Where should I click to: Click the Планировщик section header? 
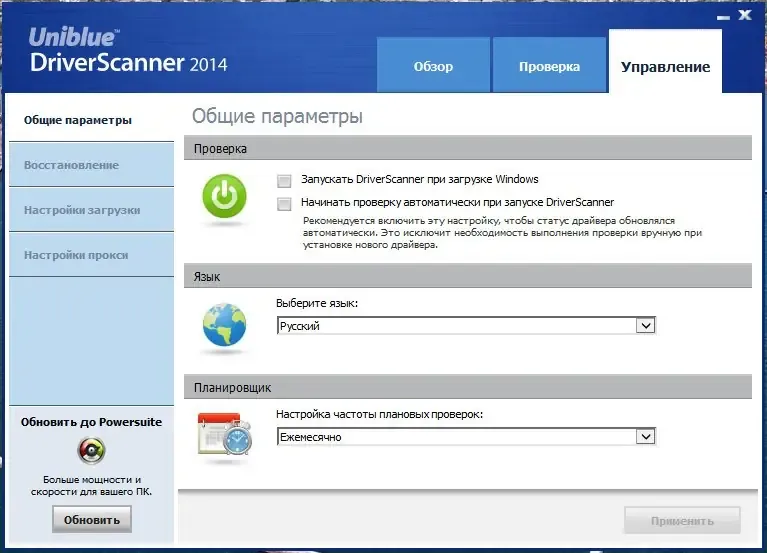coord(468,387)
